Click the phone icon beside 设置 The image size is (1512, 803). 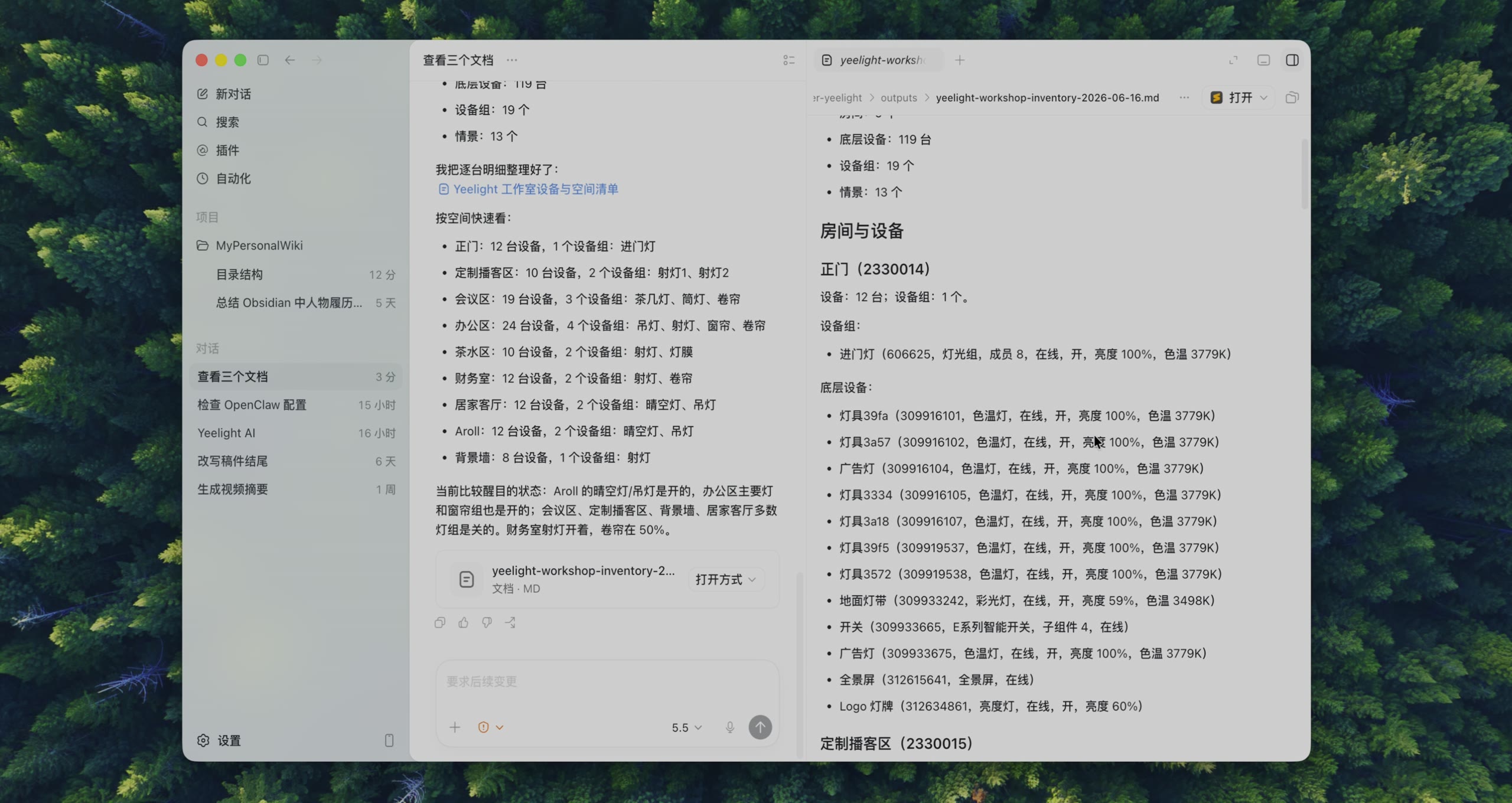pos(389,740)
